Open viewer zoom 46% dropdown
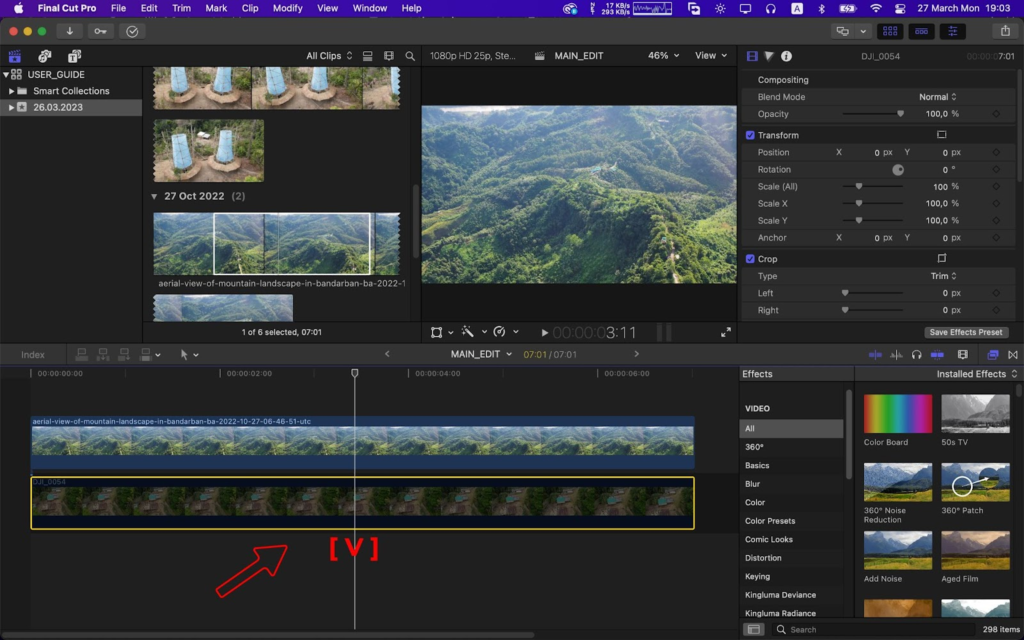This screenshot has width=1024, height=640. coord(663,56)
